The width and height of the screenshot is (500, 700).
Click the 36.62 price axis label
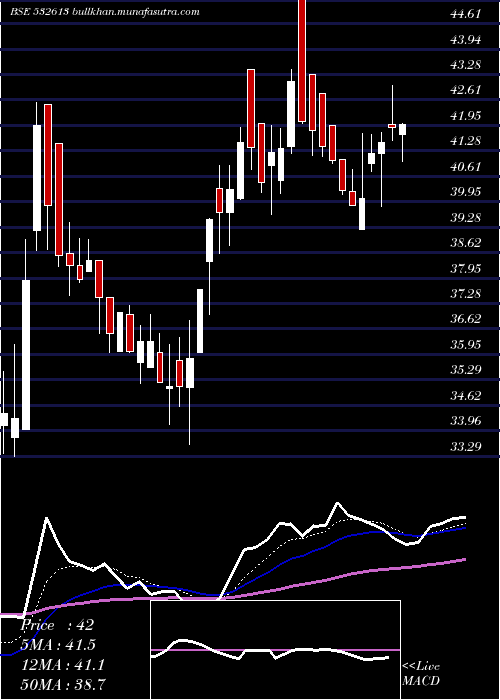point(466,319)
